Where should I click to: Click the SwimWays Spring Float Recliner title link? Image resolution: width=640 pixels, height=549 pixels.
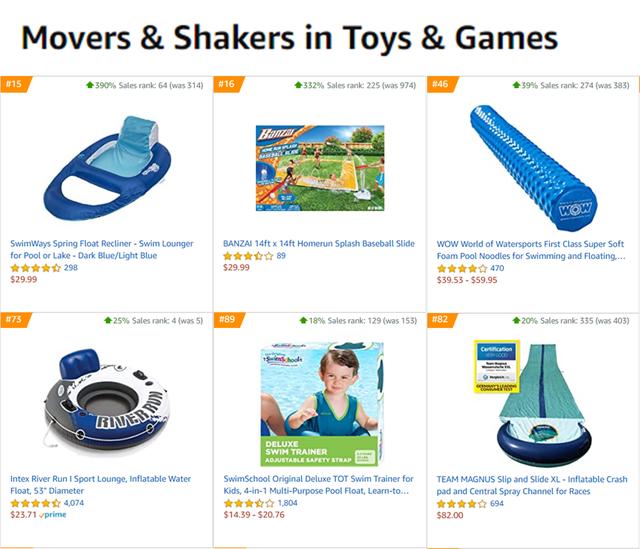coord(102,249)
